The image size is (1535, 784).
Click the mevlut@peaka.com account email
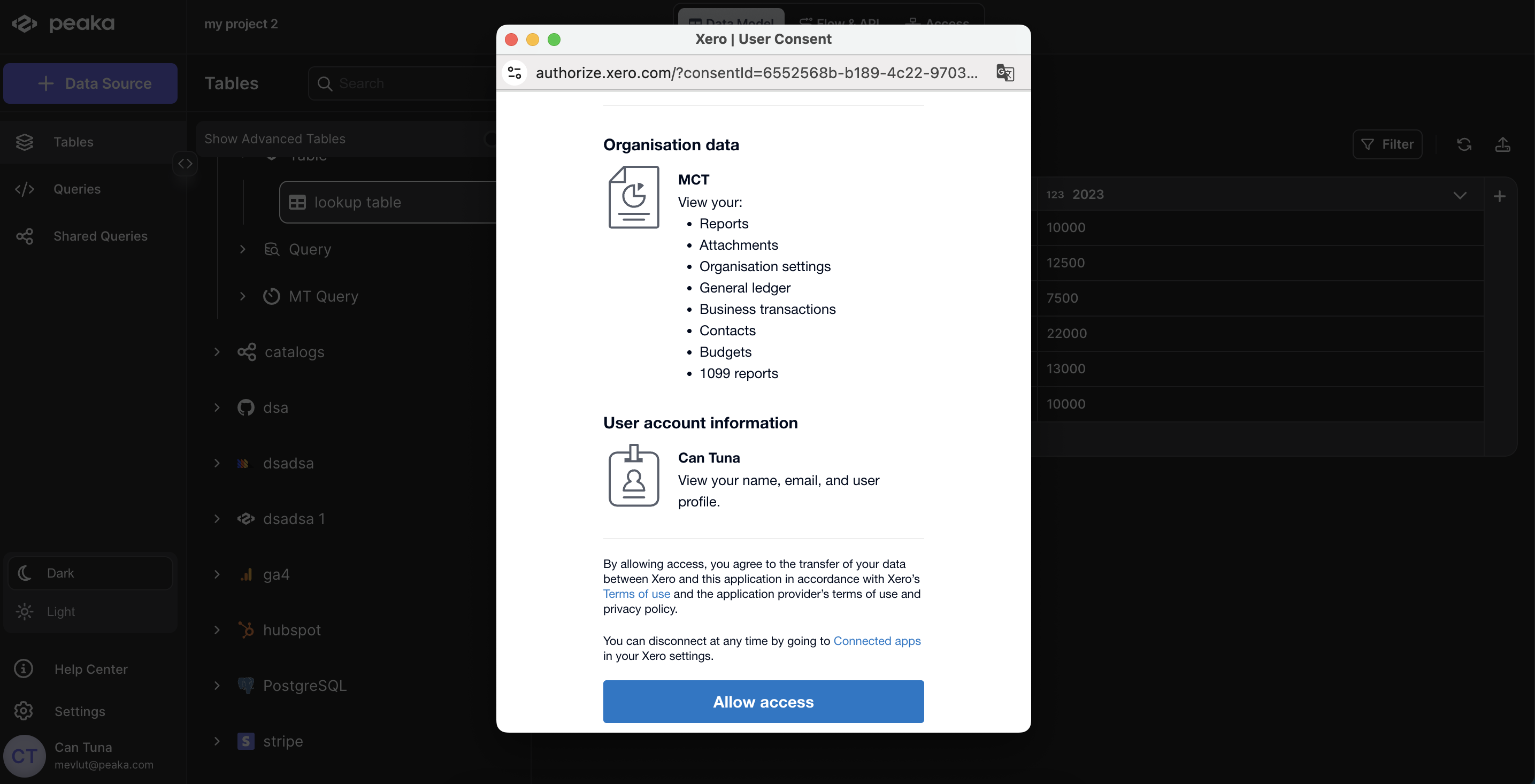click(104, 764)
